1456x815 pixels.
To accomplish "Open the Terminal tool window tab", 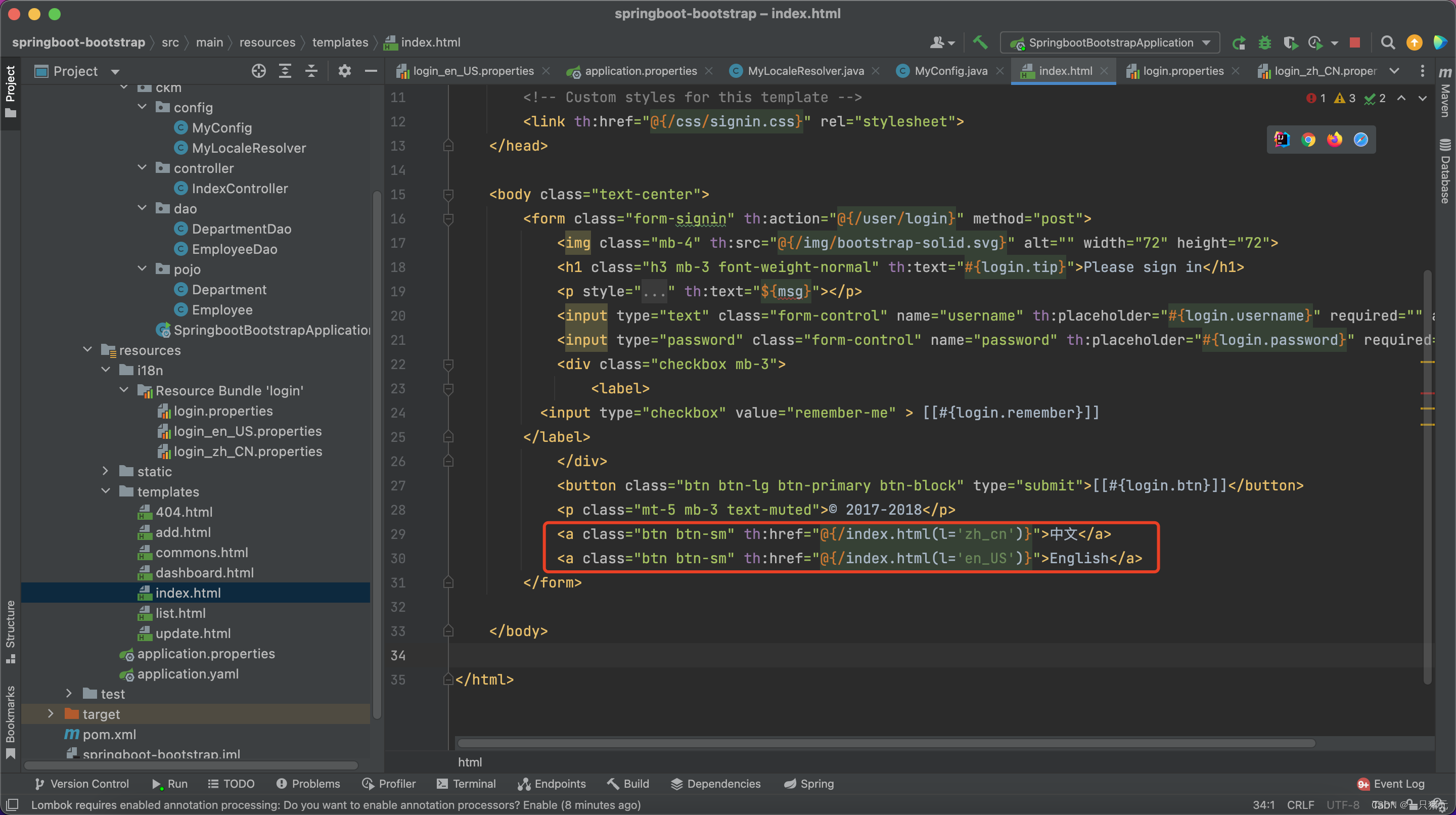I will point(466,783).
